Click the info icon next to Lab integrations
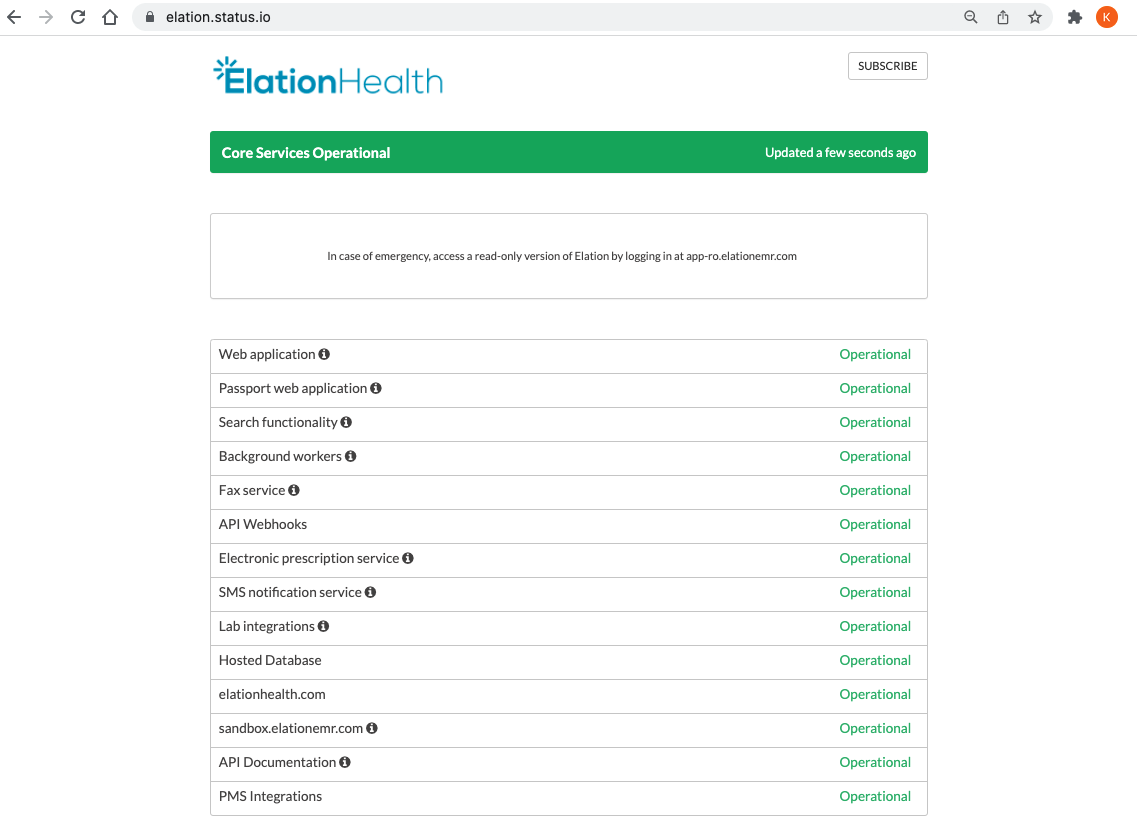This screenshot has width=1137, height=825. click(323, 625)
